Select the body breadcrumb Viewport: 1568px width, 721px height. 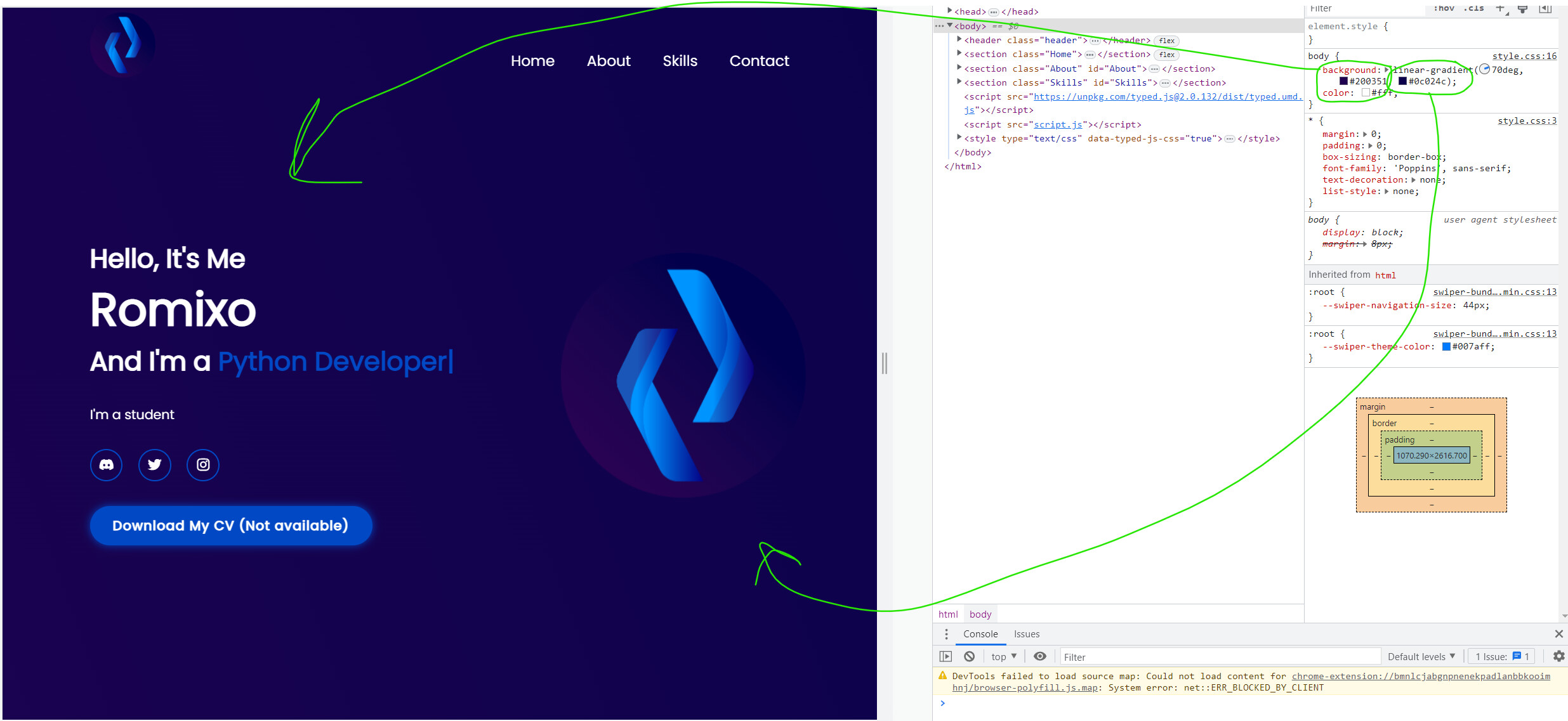pyautogui.click(x=980, y=614)
